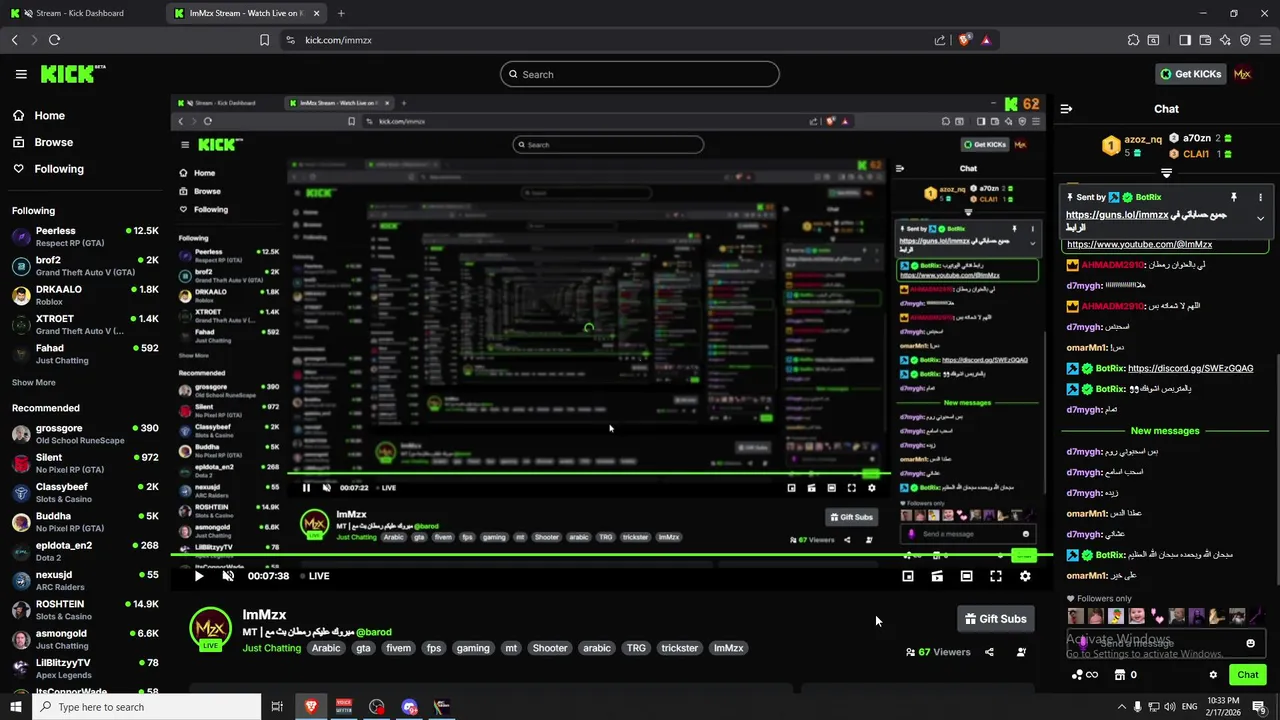Select the baby face emote in chat
The width and height of the screenshot is (1280, 720).
pyautogui.click(x=1136, y=616)
